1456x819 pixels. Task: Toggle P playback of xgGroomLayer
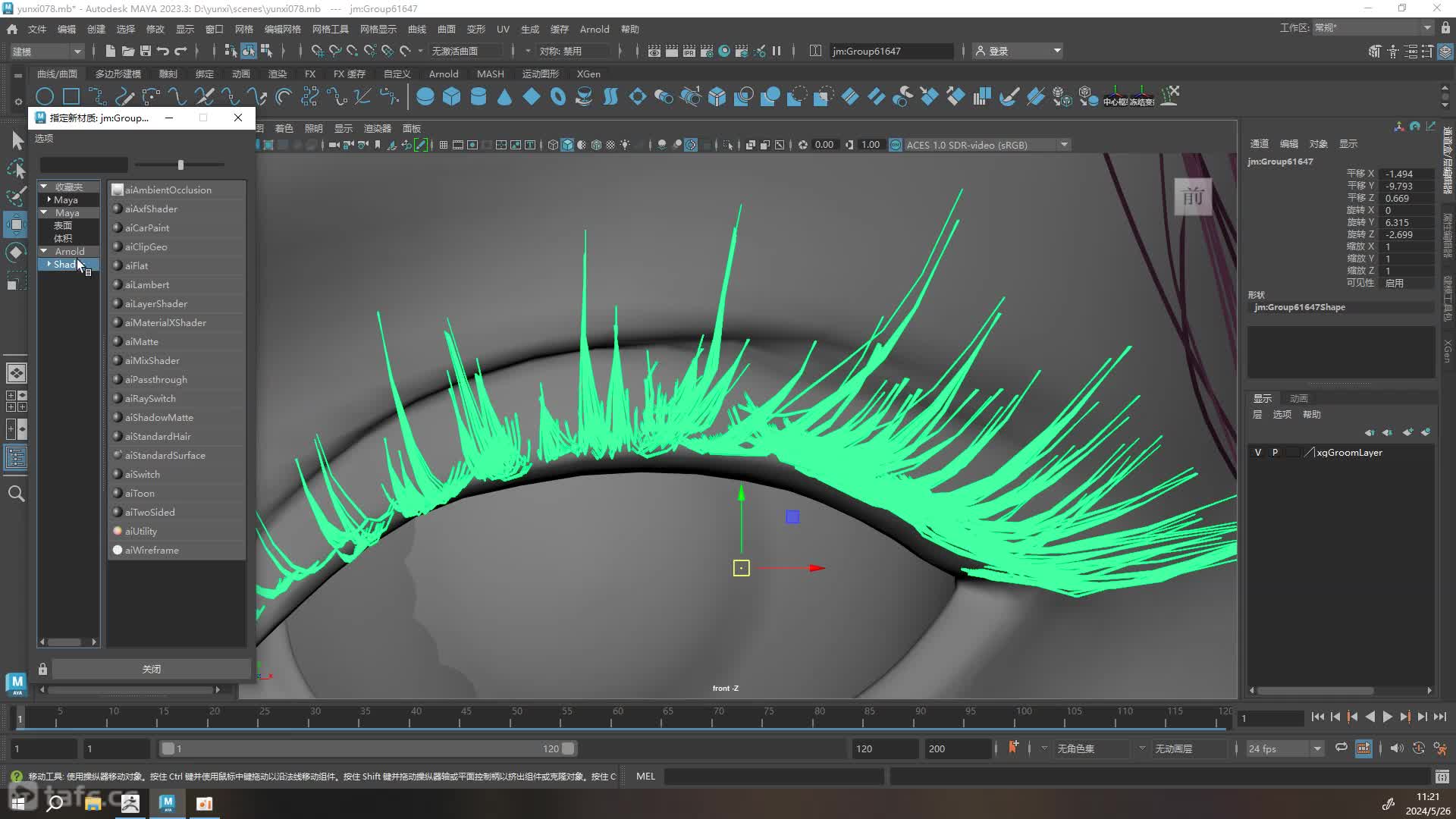point(1275,452)
